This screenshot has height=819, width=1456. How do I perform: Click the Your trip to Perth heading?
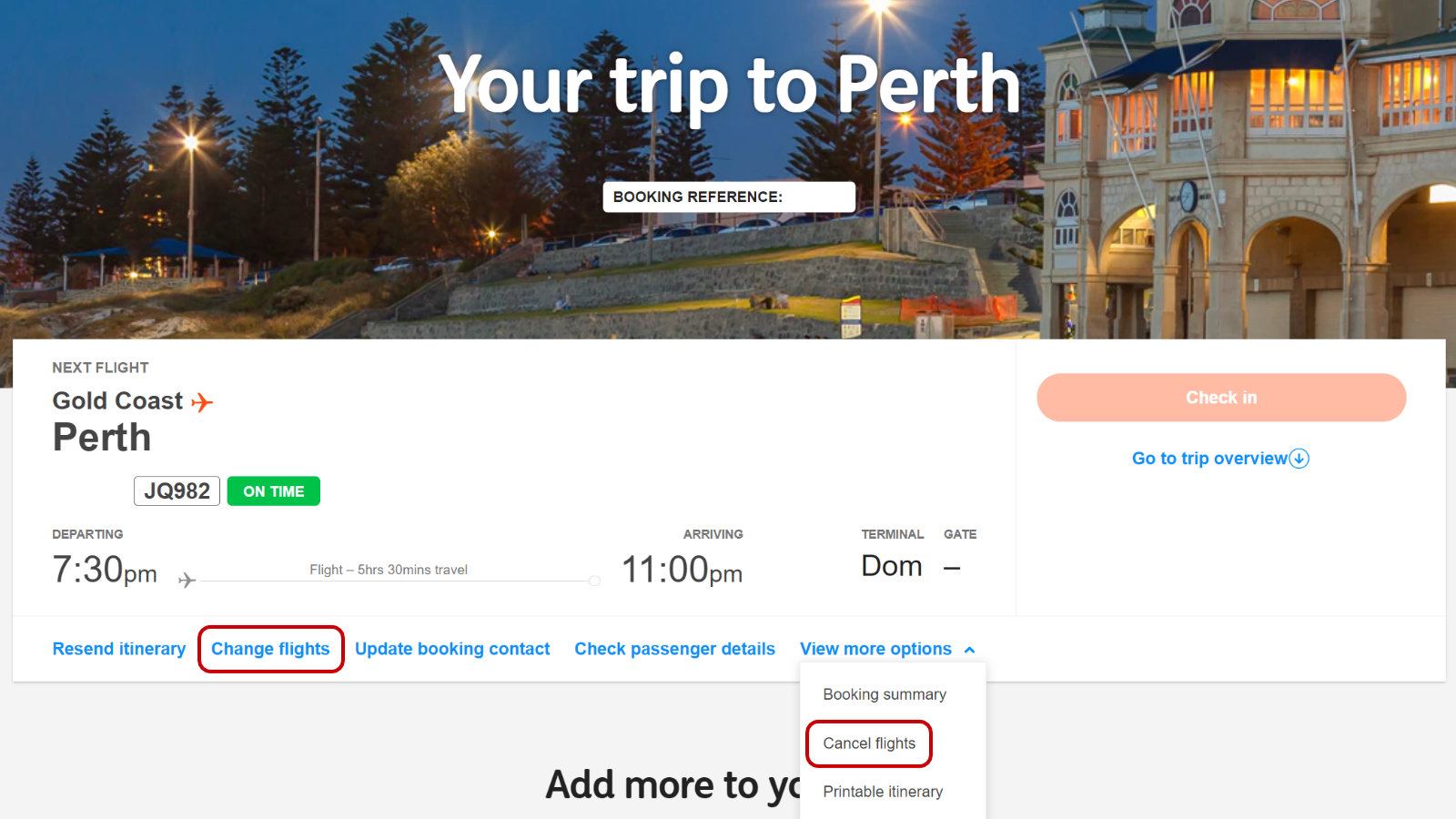click(729, 85)
